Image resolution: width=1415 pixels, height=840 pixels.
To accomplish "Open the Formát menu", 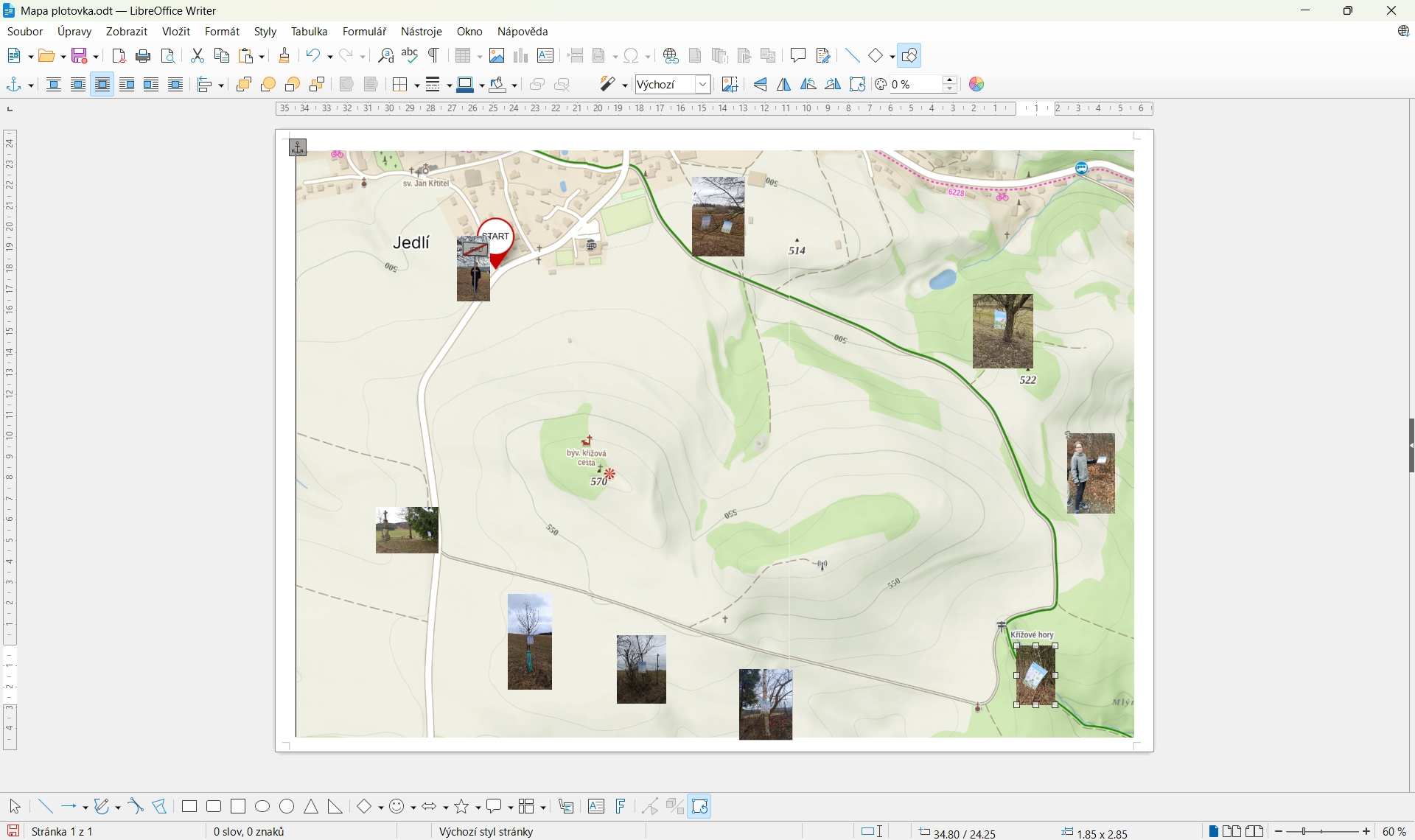I will pyautogui.click(x=222, y=32).
